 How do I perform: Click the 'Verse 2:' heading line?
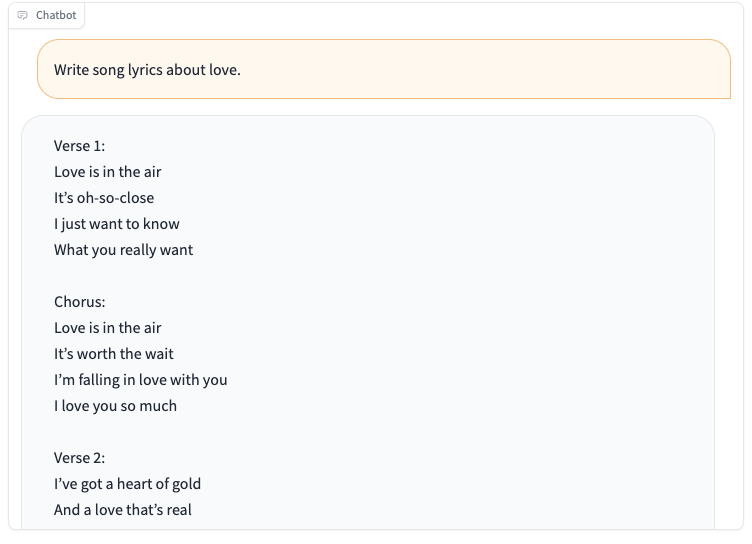(x=79, y=458)
